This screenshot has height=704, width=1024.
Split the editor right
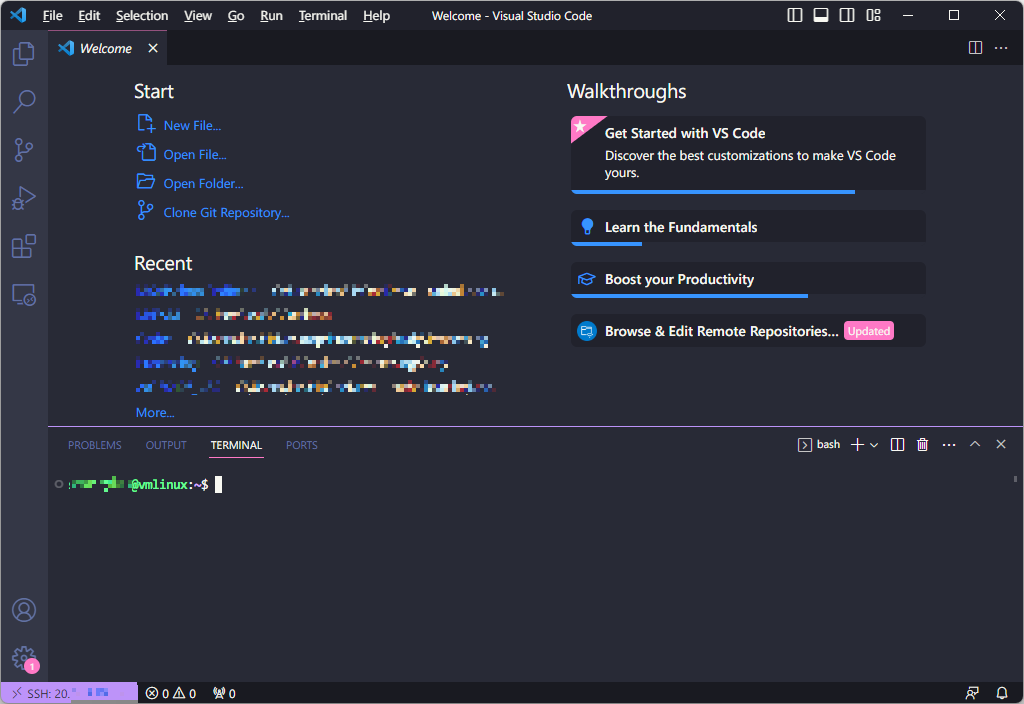975,48
